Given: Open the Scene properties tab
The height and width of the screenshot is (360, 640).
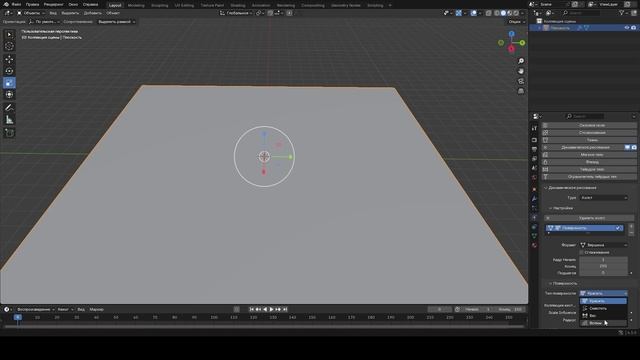Looking at the screenshot, I should coord(534,168).
